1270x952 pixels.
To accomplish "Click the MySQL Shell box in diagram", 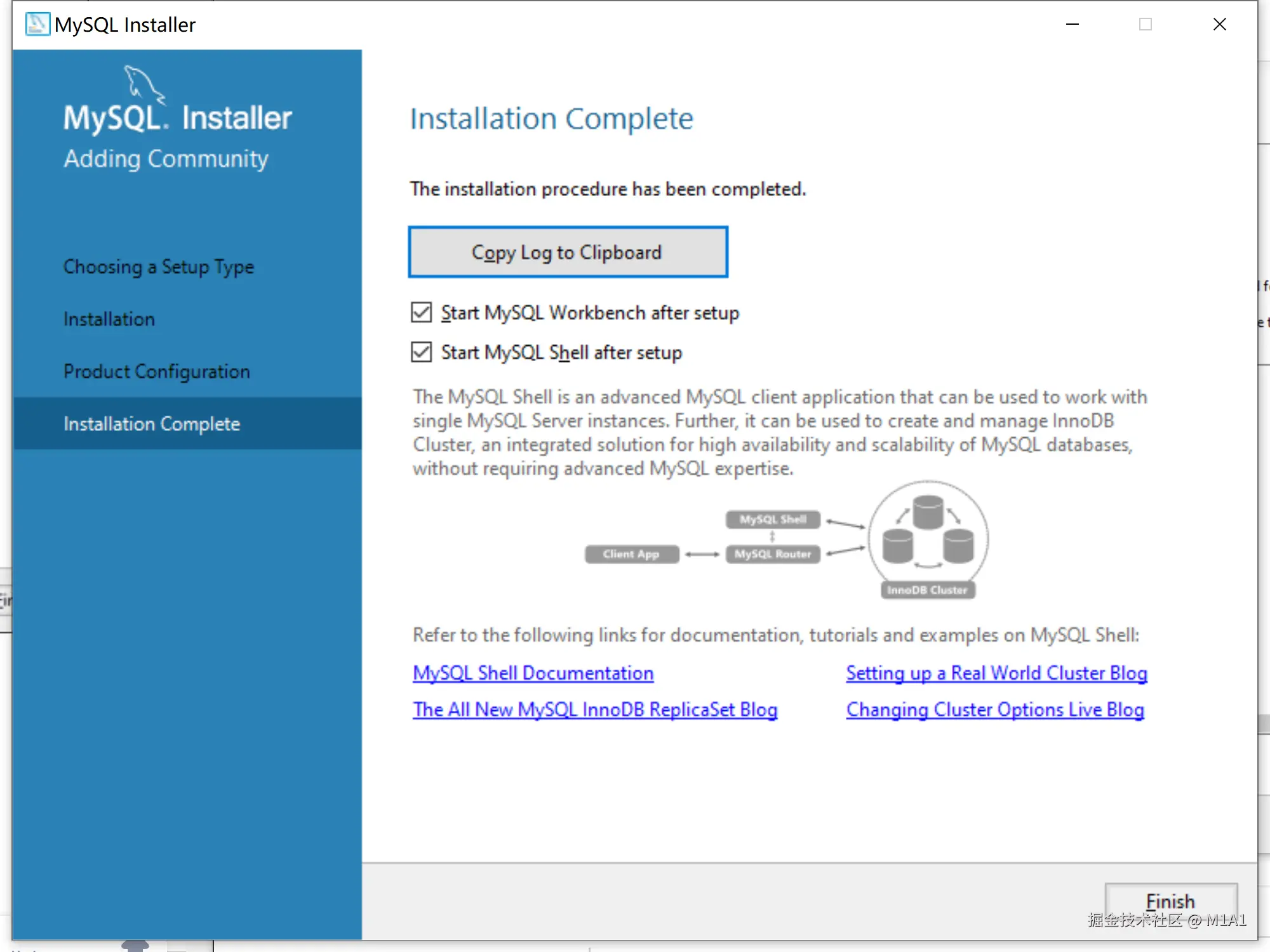I will coord(773,520).
